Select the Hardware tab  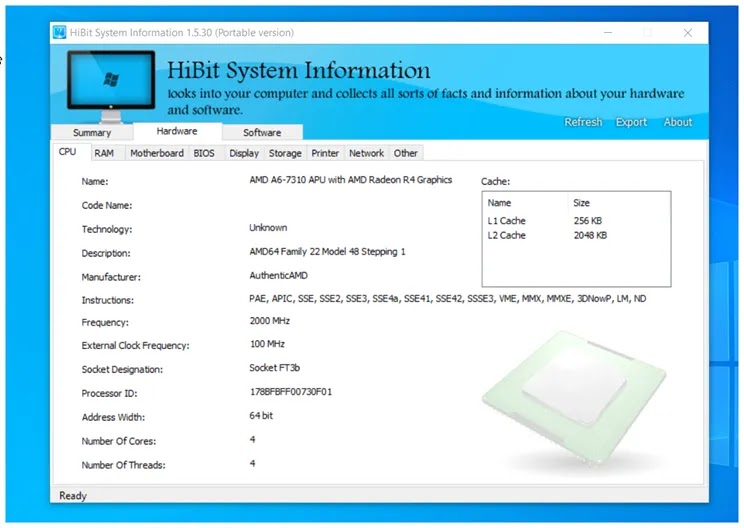177,131
